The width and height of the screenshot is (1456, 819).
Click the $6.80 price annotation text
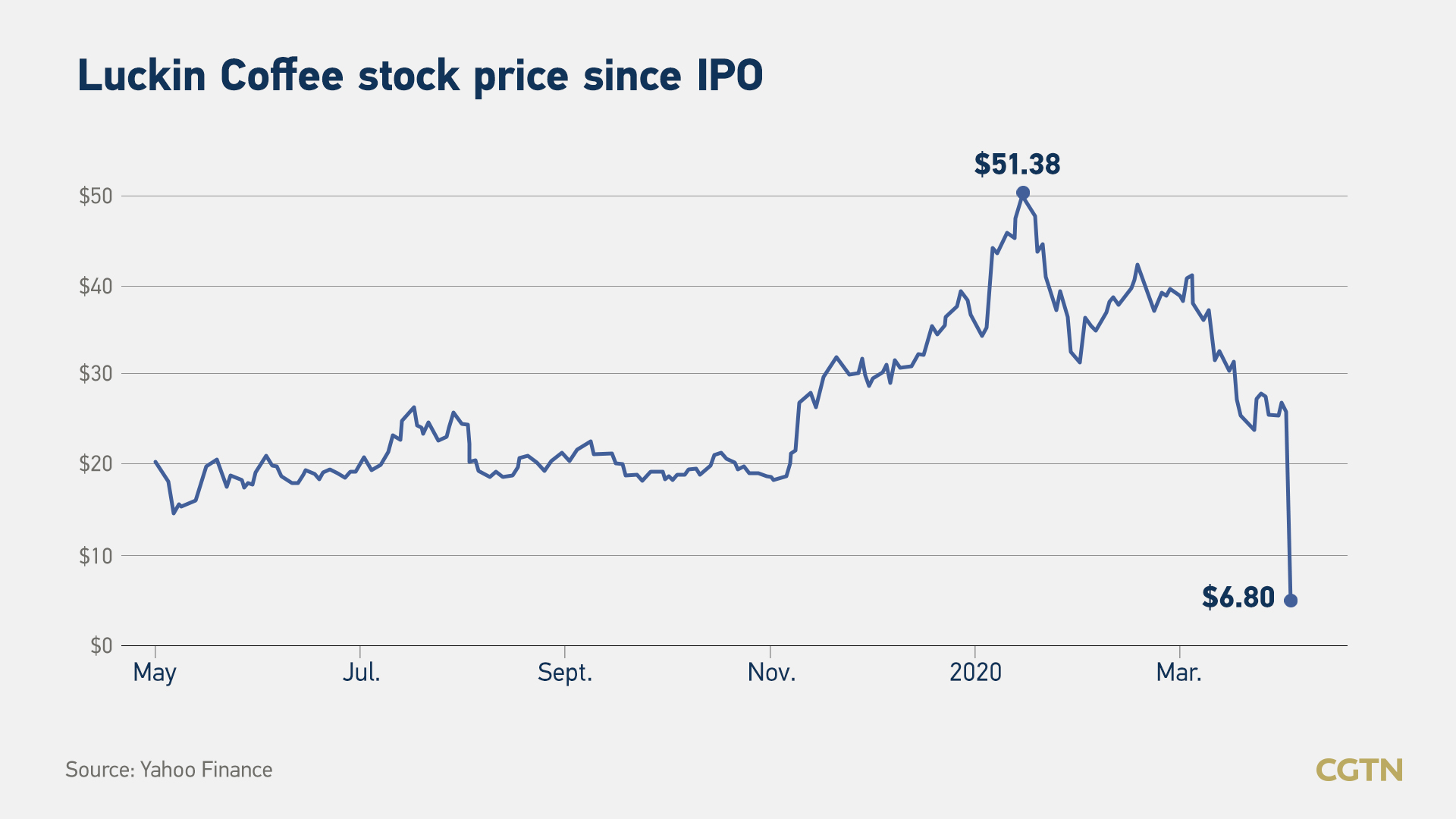pyautogui.click(x=1238, y=598)
